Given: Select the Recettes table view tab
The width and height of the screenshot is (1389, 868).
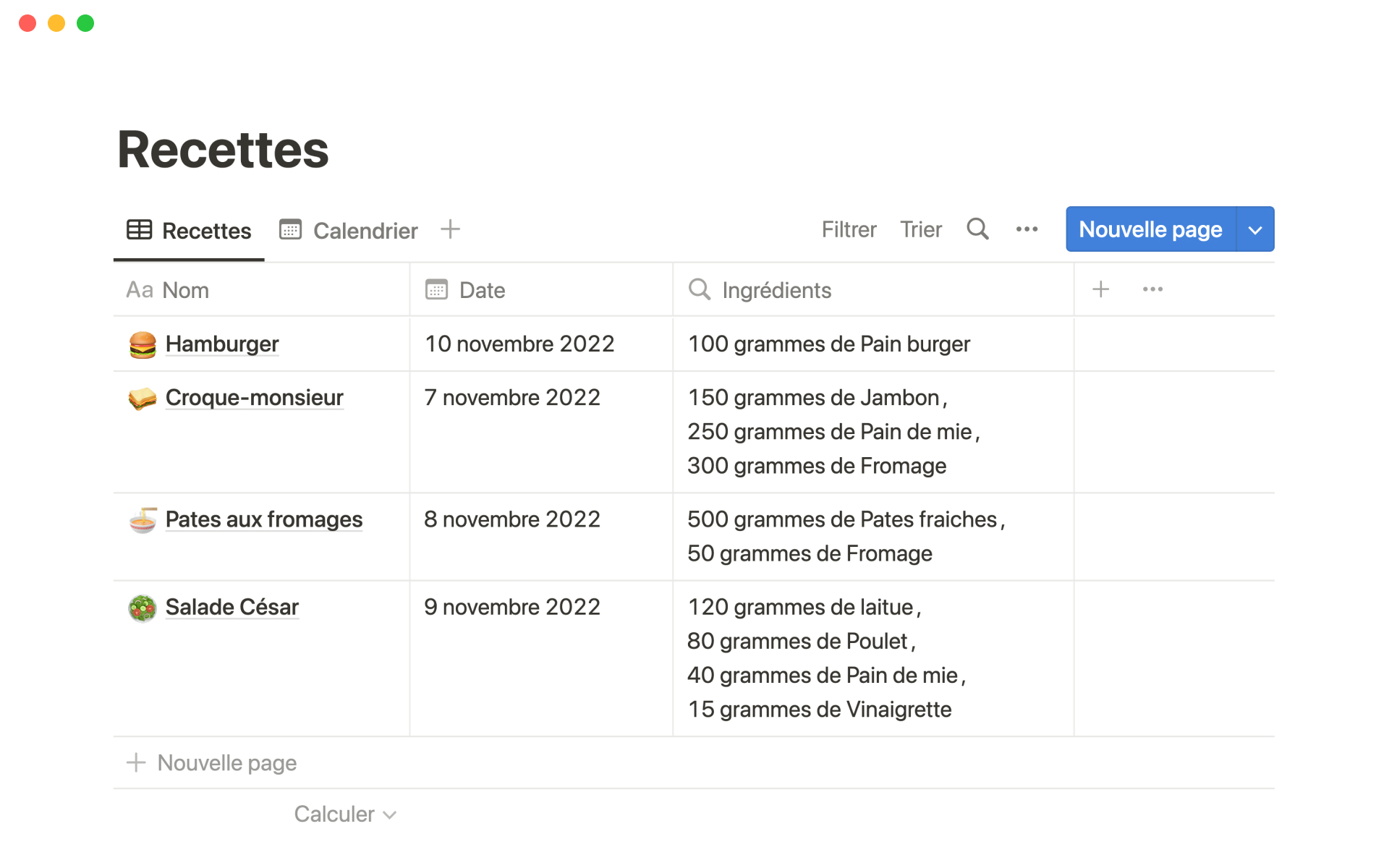Looking at the screenshot, I should point(190,231).
